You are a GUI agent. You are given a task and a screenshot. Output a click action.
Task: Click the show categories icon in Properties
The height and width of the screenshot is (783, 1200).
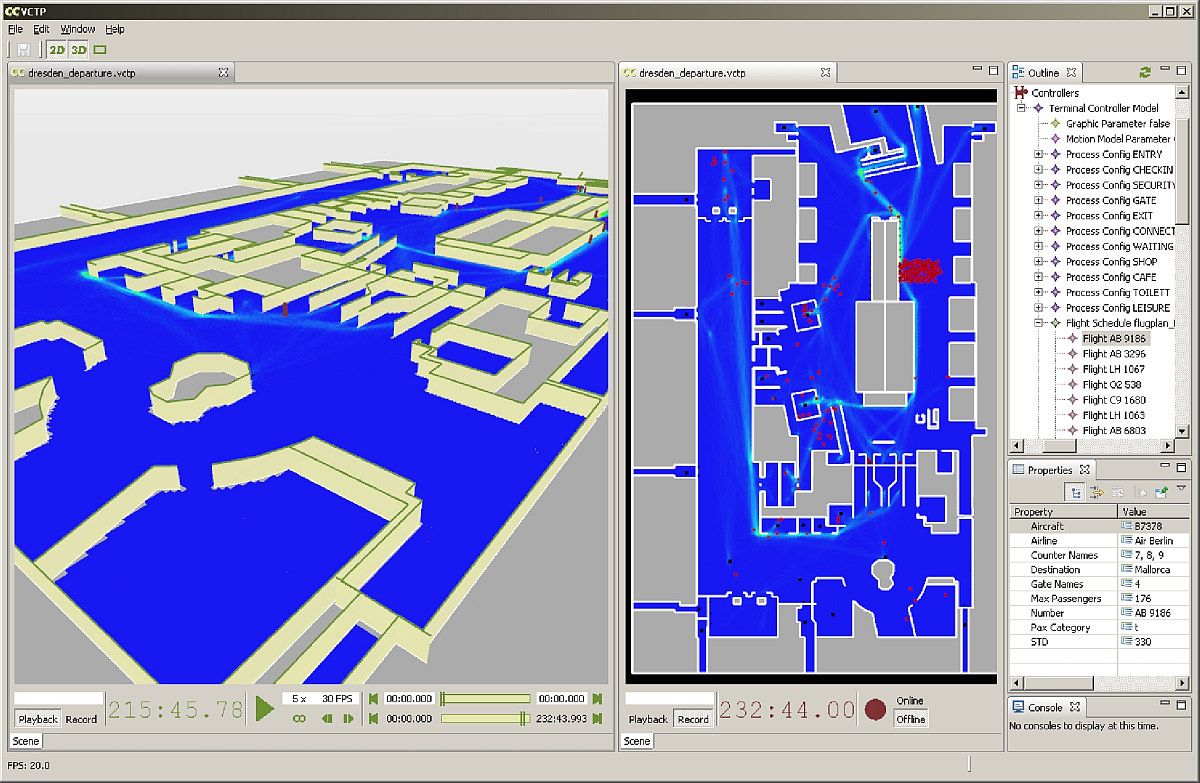click(1075, 492)
